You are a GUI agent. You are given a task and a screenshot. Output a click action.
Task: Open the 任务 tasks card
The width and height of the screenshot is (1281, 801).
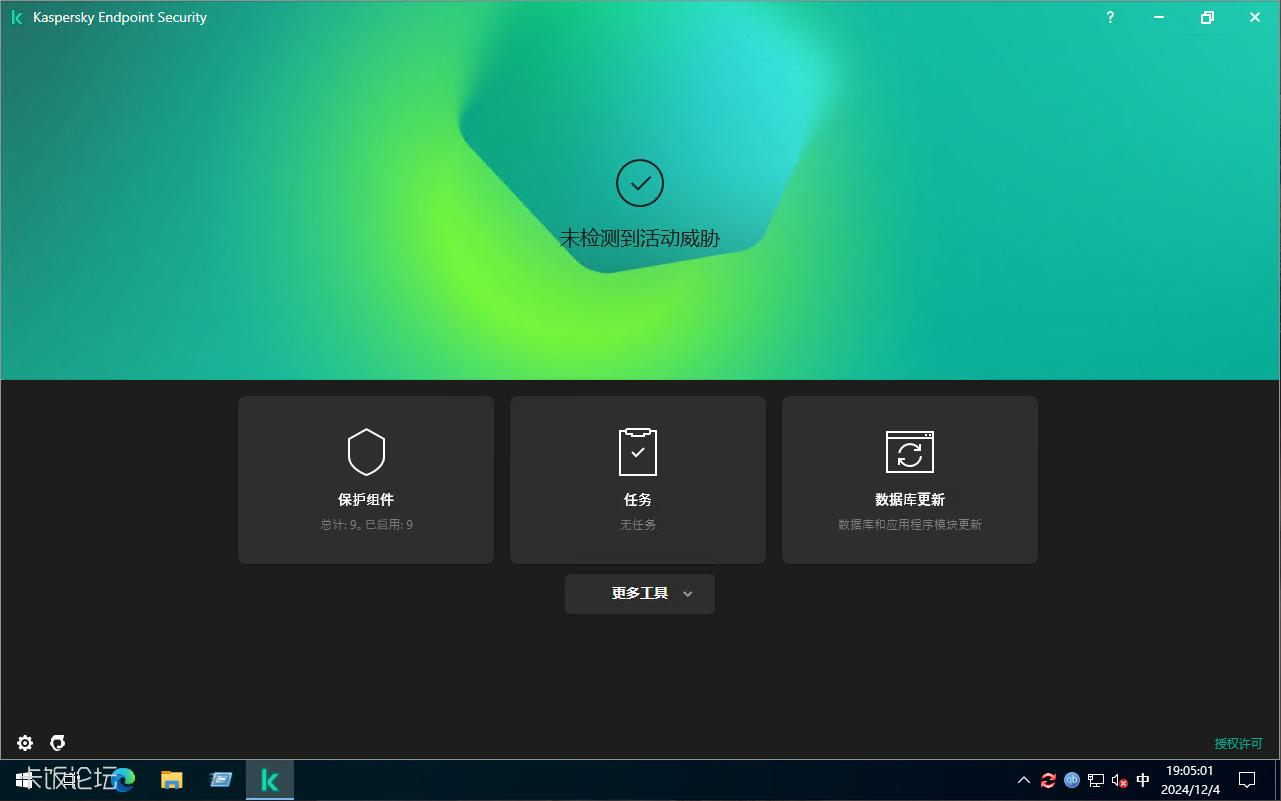coord(638,480)
